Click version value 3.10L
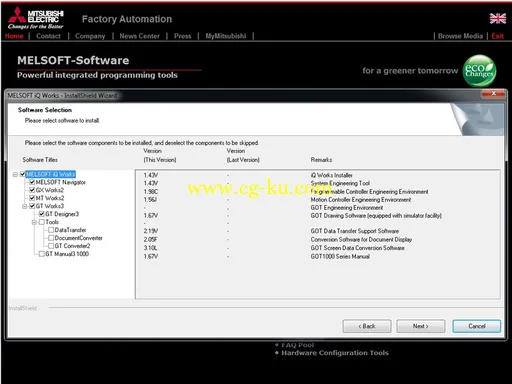The height and width of the screenshot is (384, 512). tap(150, 248)
